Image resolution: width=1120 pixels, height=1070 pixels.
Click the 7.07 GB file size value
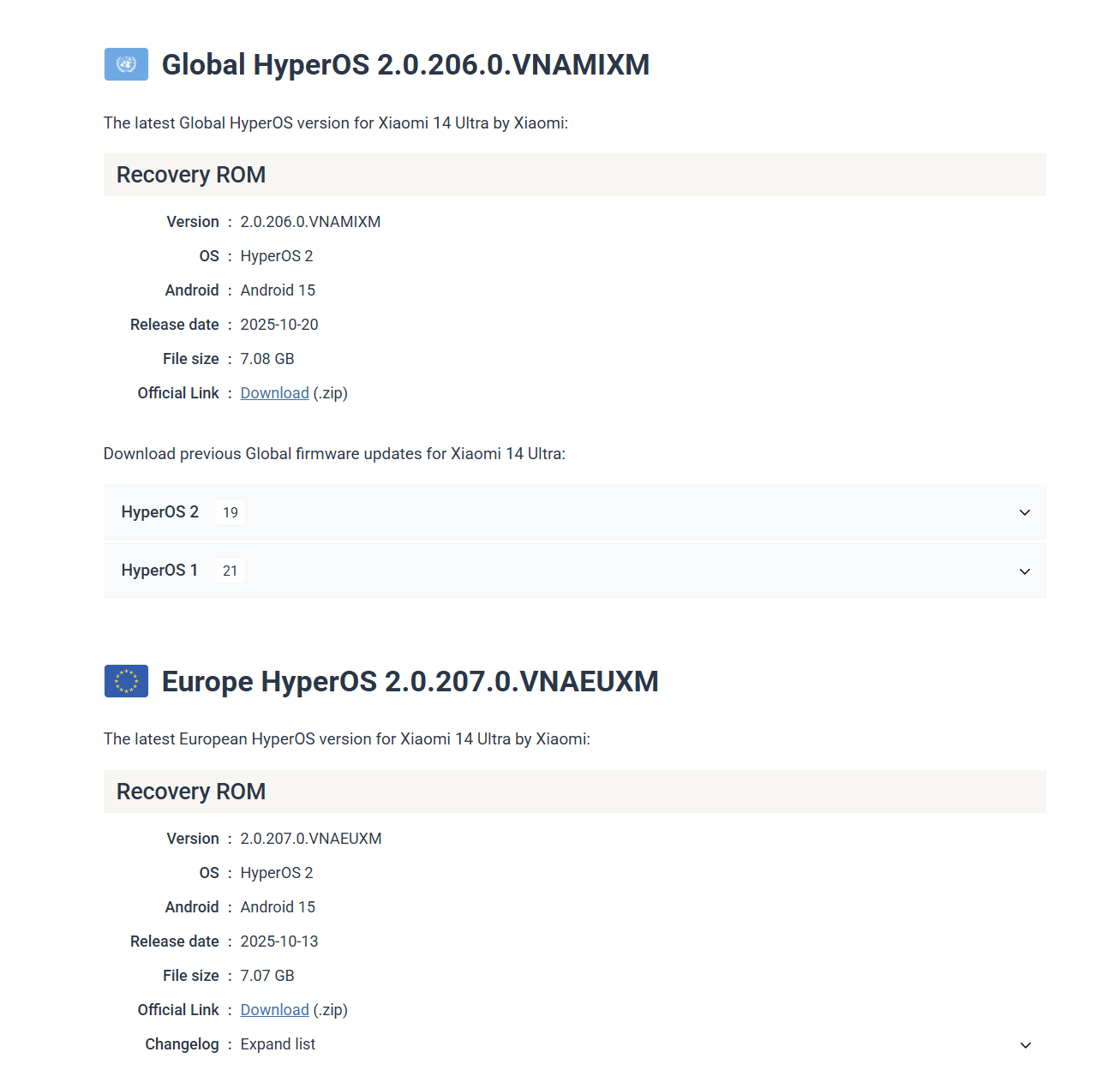[x=267, y=976]
